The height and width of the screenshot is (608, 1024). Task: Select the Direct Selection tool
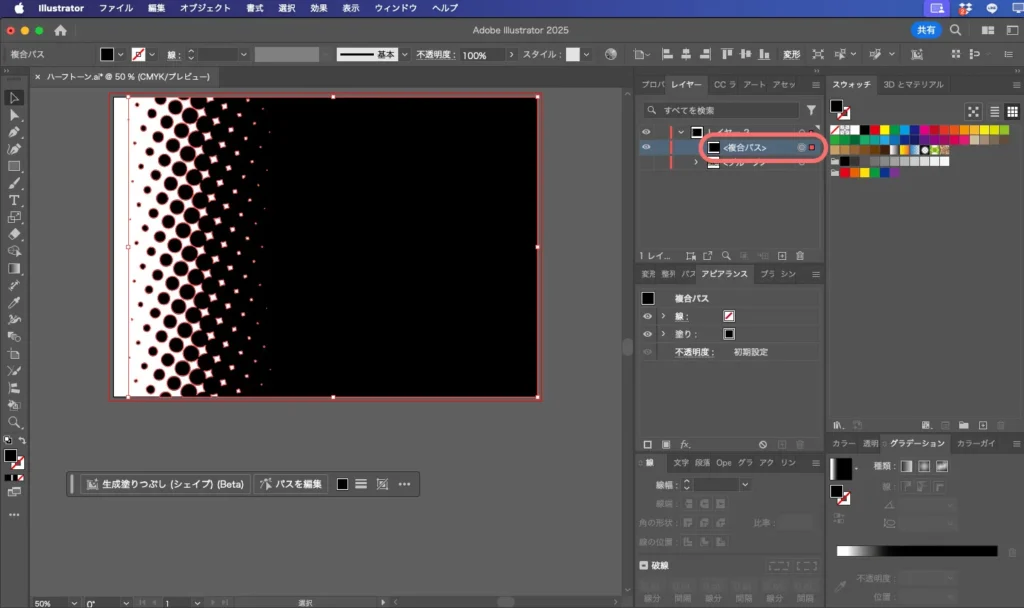(14, 115)
